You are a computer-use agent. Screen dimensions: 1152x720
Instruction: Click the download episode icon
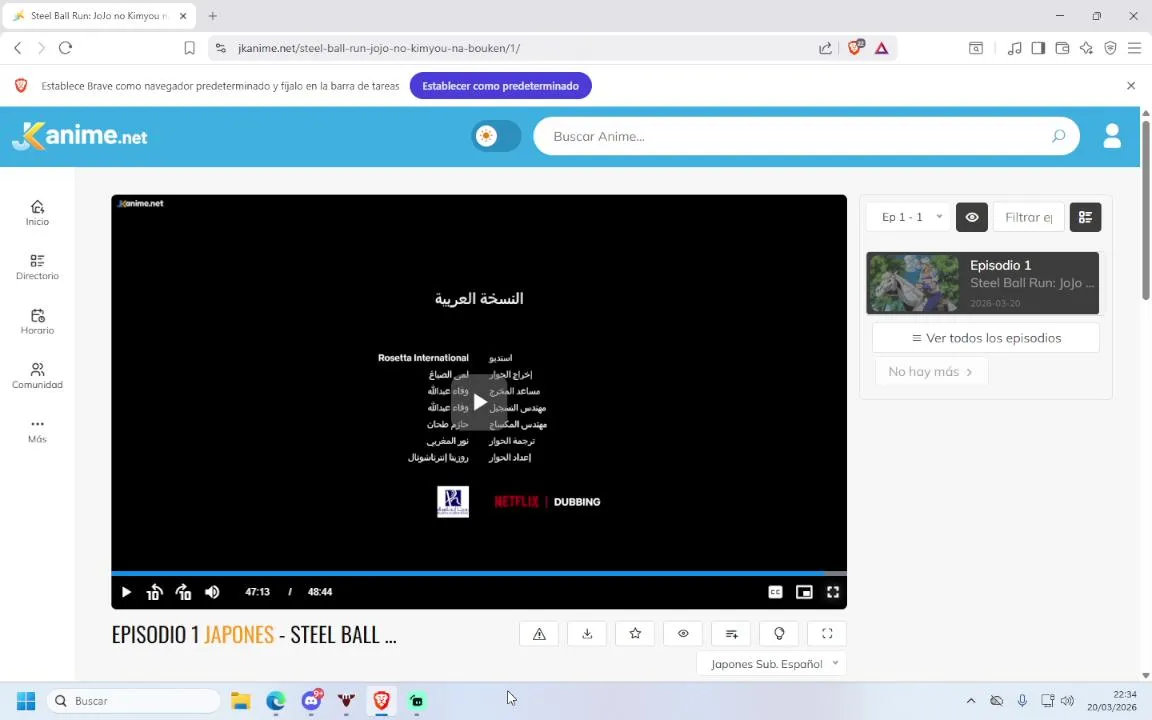click(587, 634)
